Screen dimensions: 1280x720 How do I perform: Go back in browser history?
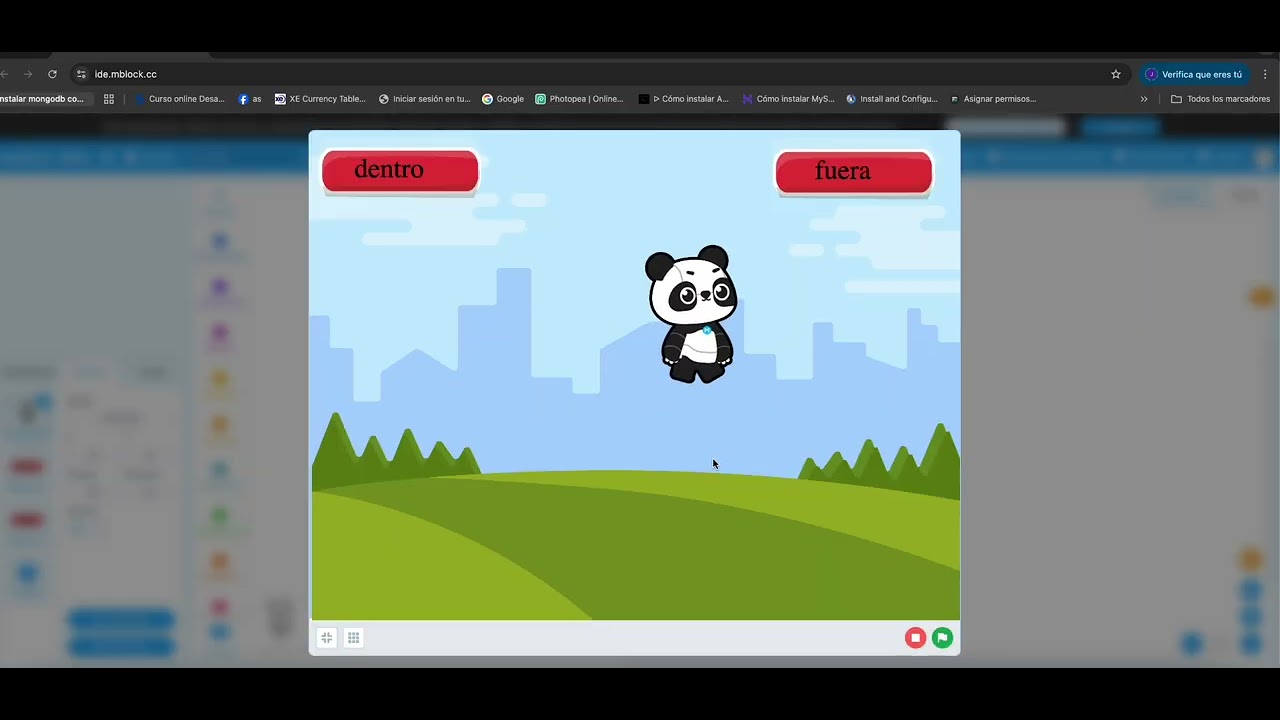(4, 74)
